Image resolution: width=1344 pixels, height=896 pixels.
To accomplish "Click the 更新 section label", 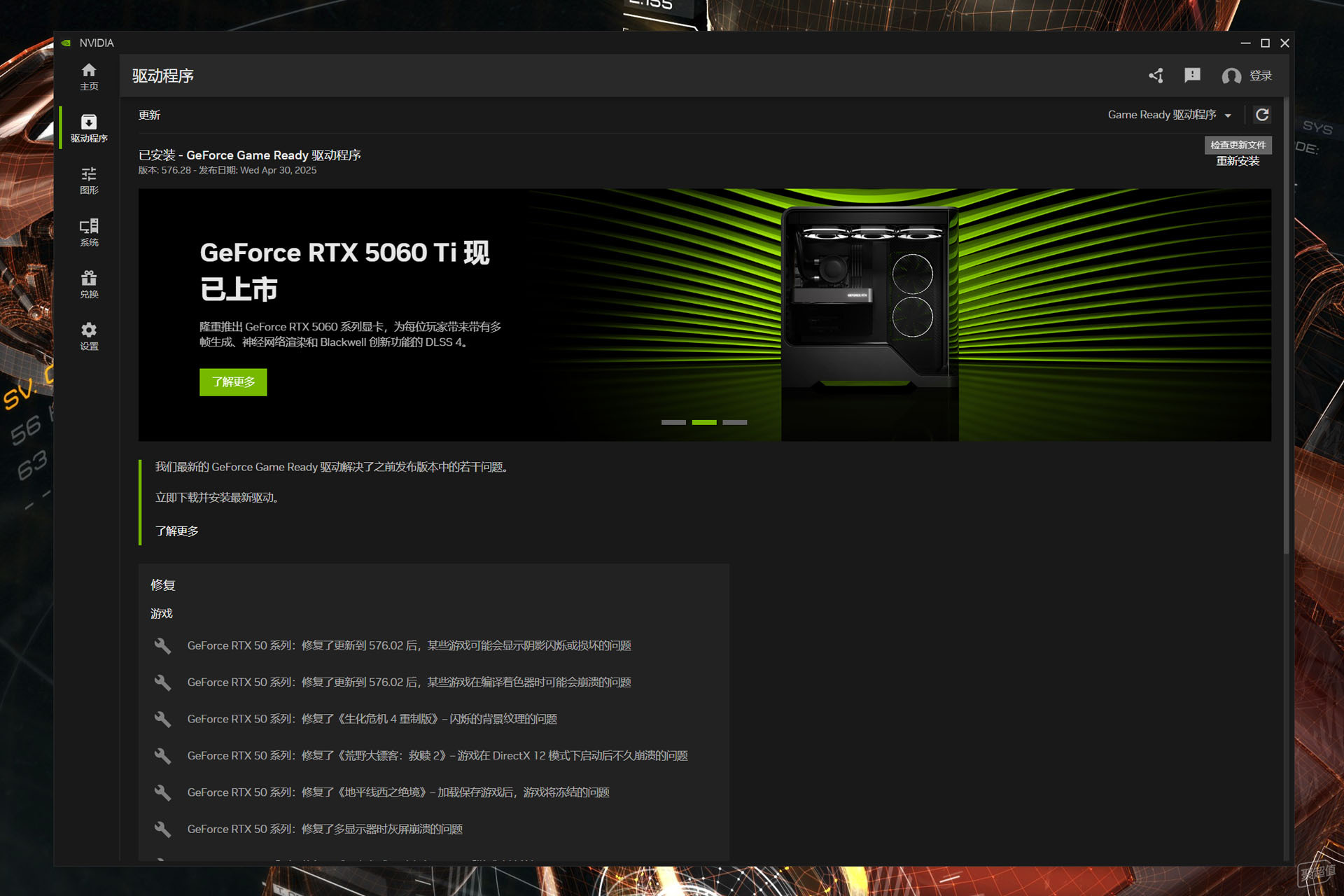I will (x=149, y=115).
